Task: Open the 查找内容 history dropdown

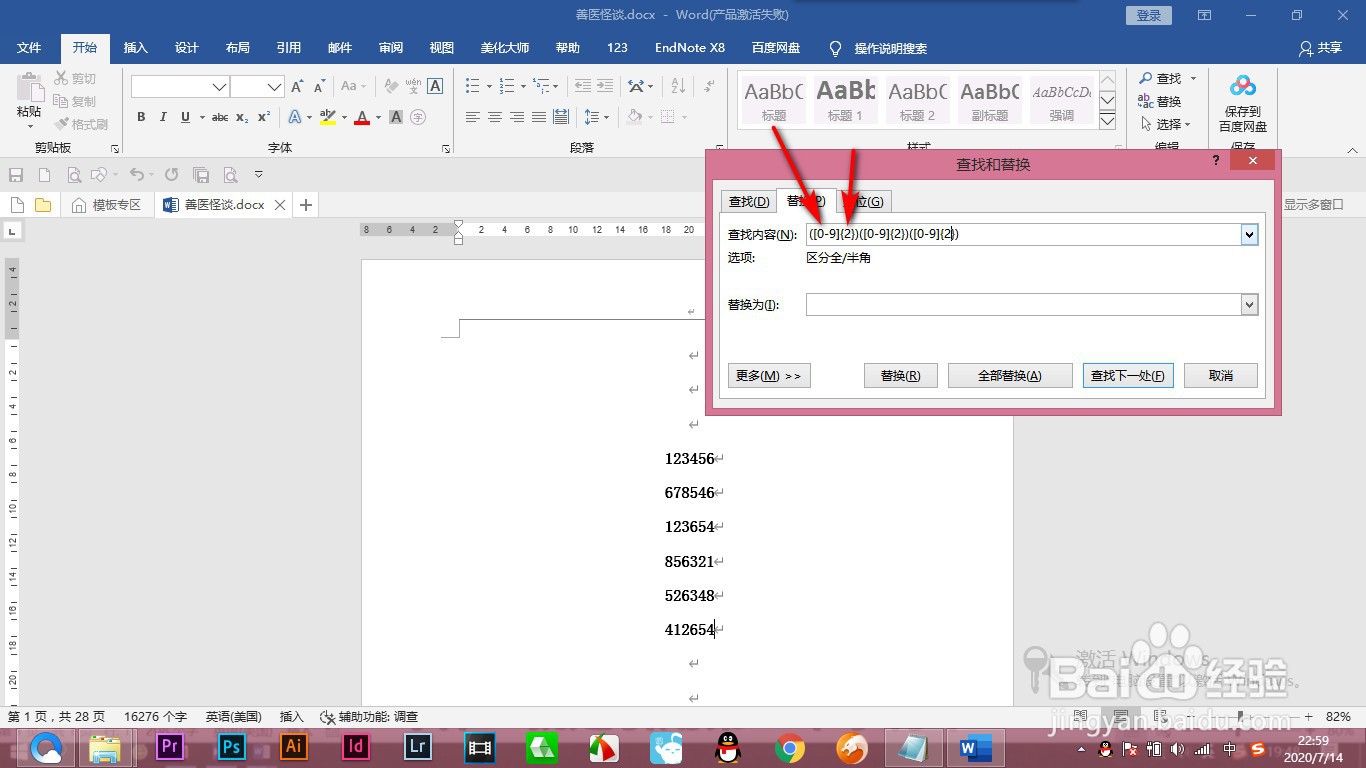Action: [1248, 234]
